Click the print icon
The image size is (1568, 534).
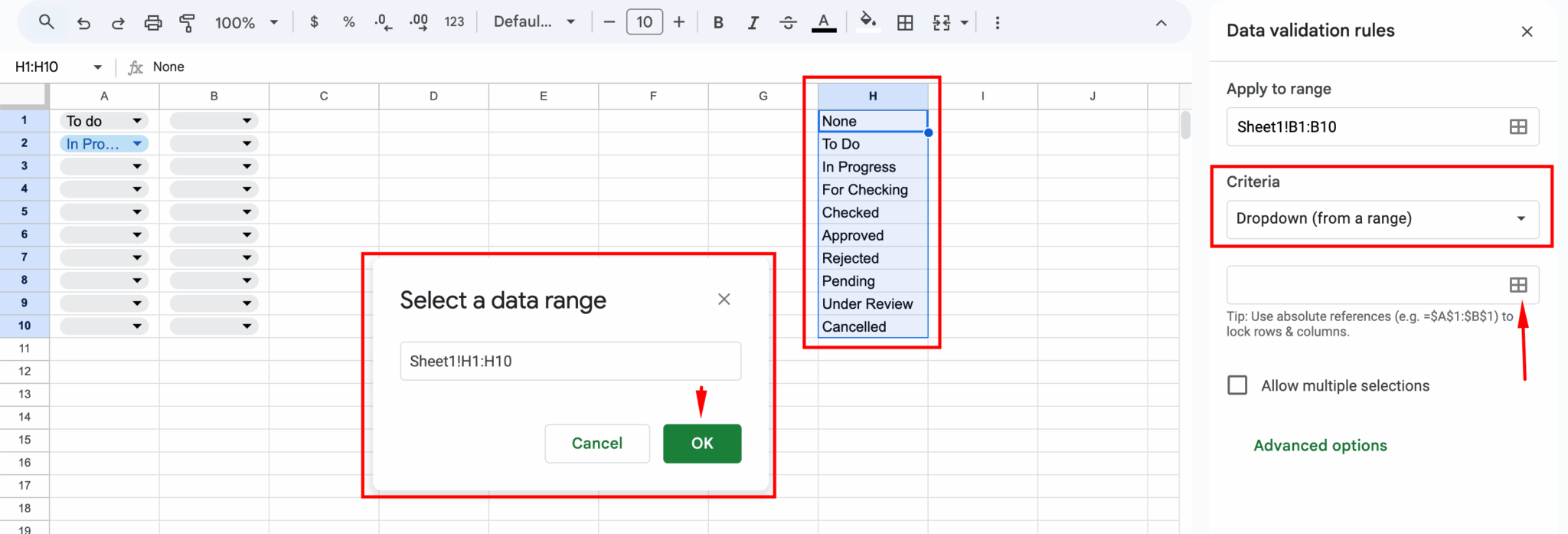click(x=153, y=23)
